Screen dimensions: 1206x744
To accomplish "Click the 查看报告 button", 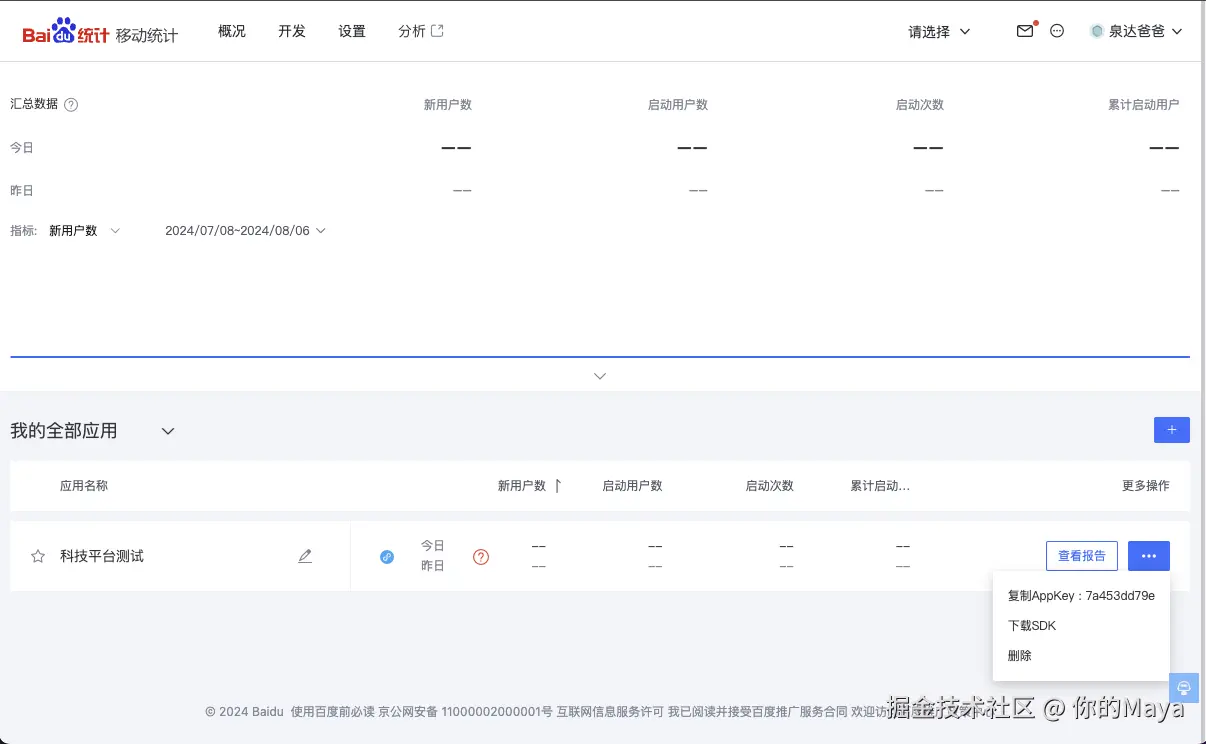I will (1082, 556).
